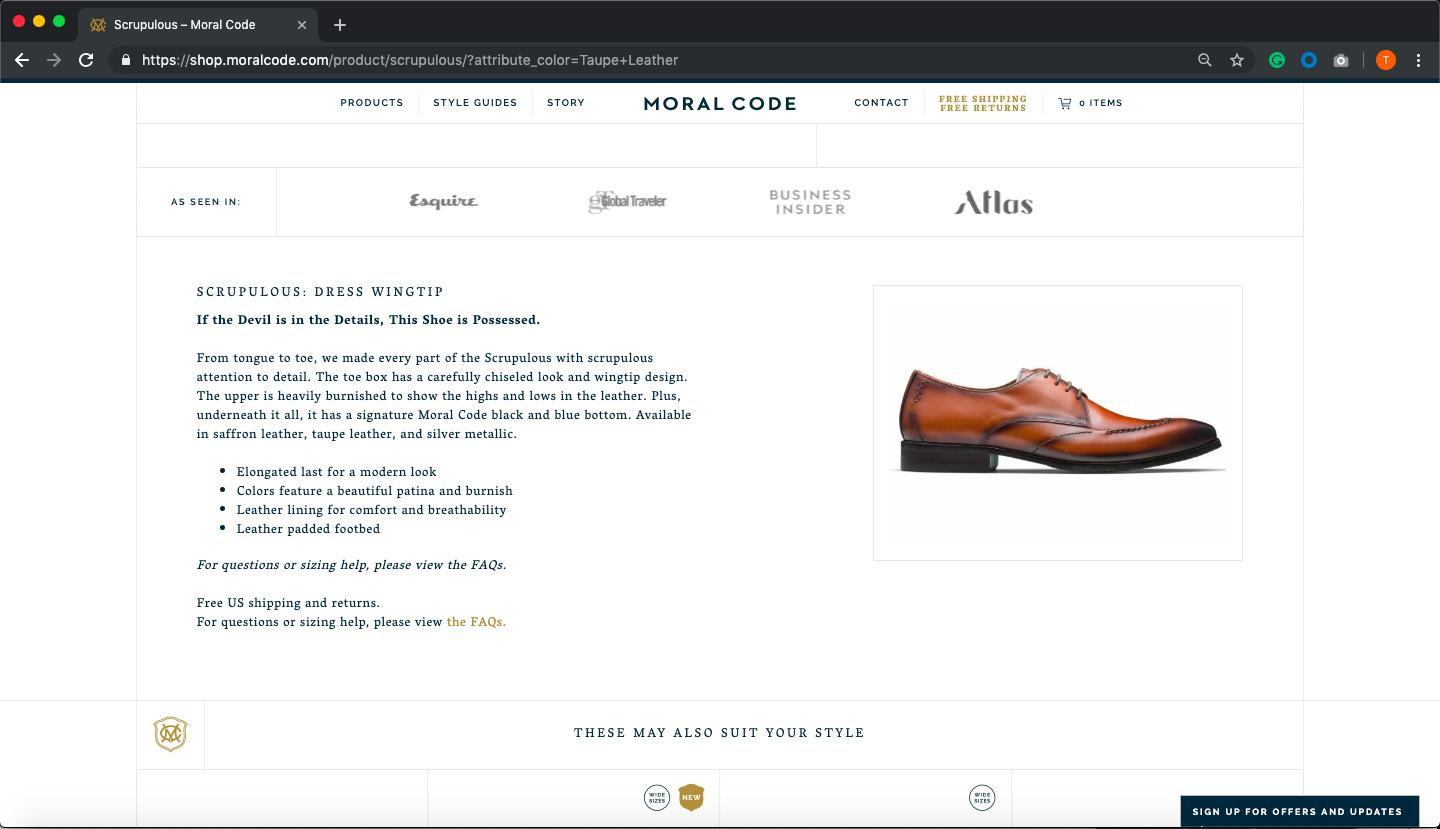Open the Story menu item
Image resolution: width=1440 pixels, height=829 pixels.
[x=566, y=103]
